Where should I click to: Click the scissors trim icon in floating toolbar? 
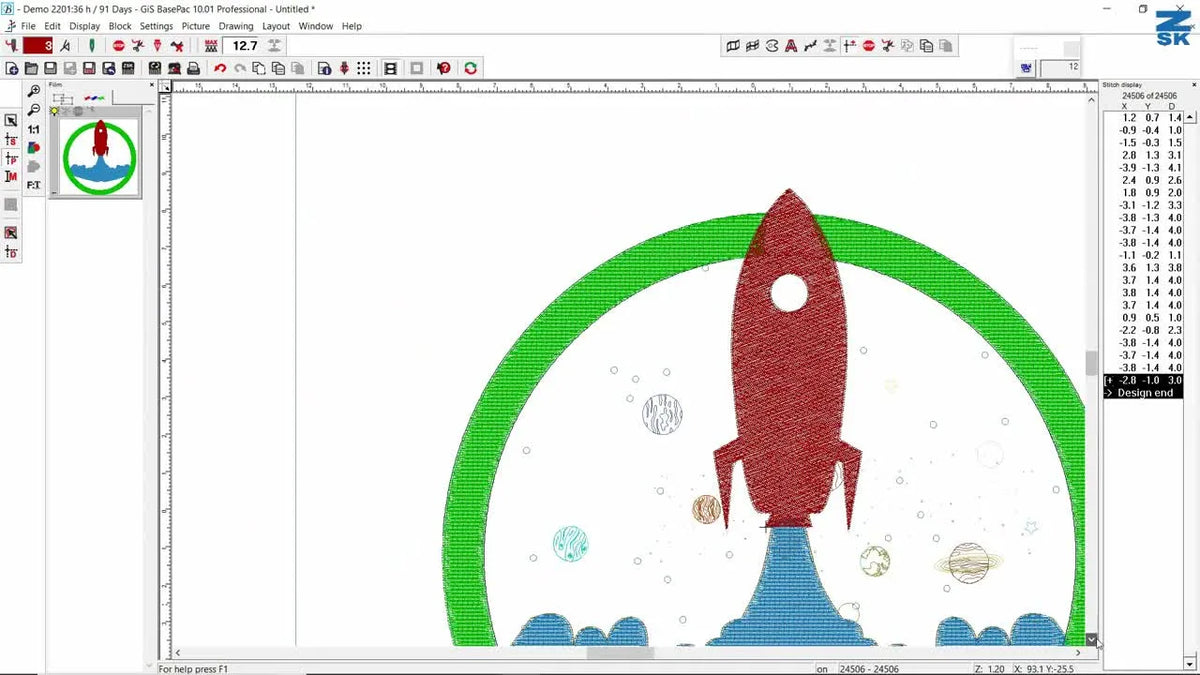pyautogui.click(x=887, y=45)
